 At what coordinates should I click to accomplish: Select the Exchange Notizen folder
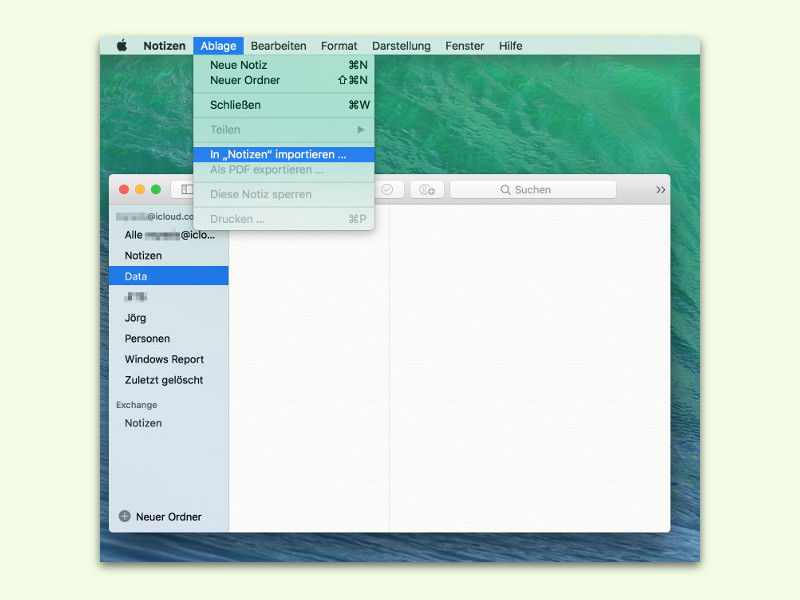coord(169,423)
